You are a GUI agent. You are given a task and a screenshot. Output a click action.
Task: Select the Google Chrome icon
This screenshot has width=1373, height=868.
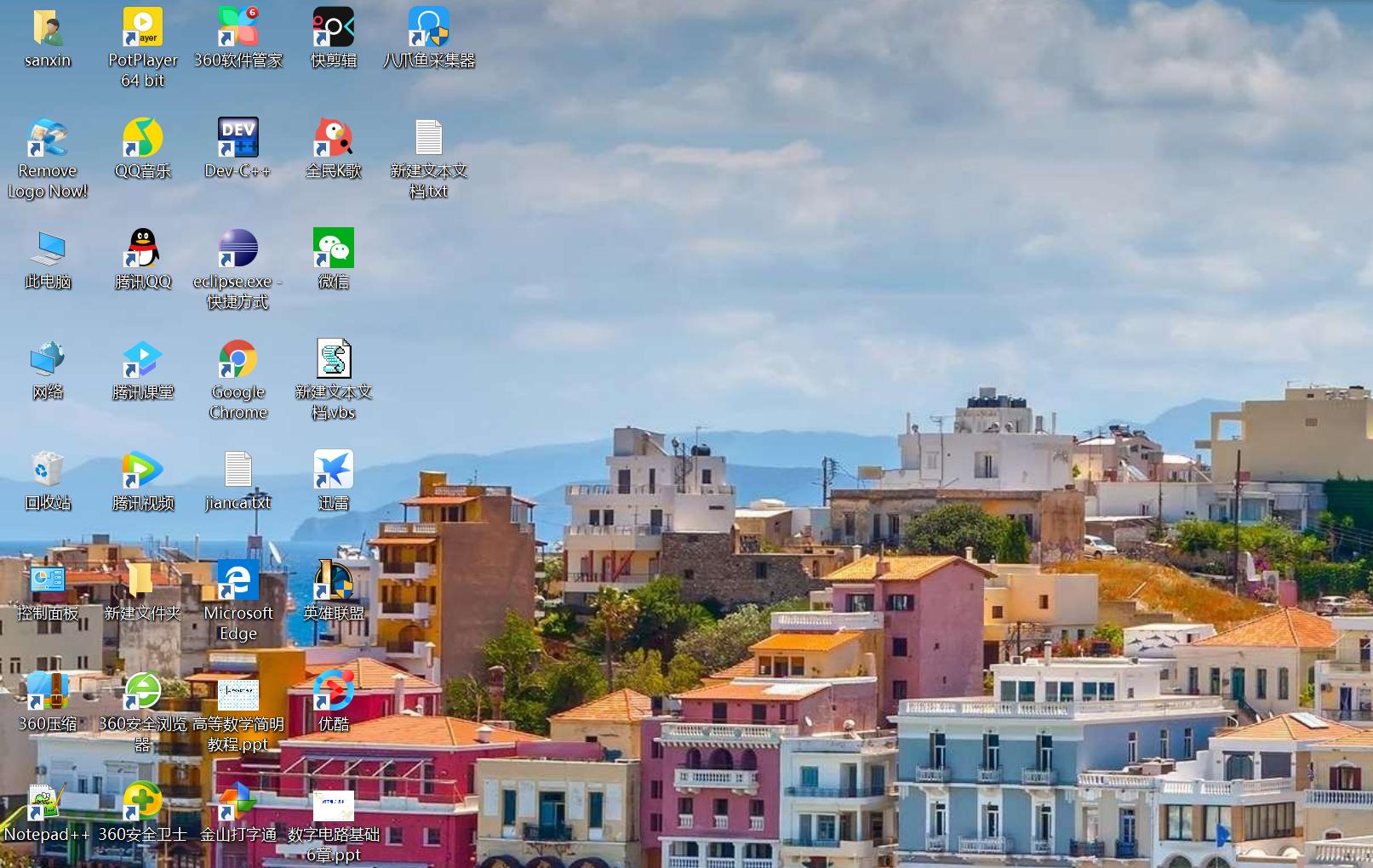coord(238,360)
